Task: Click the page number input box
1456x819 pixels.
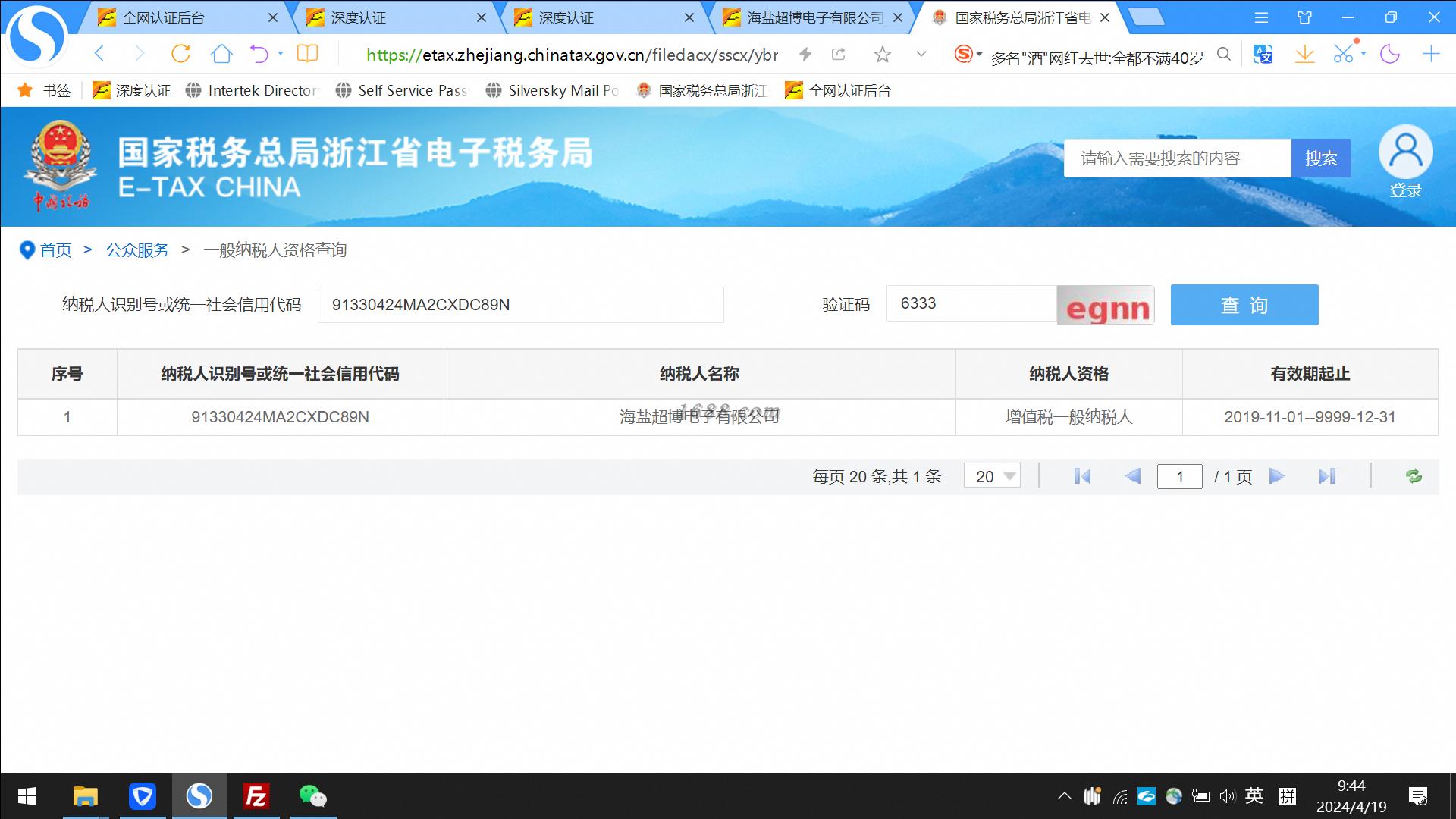Action: point(1179,476)
